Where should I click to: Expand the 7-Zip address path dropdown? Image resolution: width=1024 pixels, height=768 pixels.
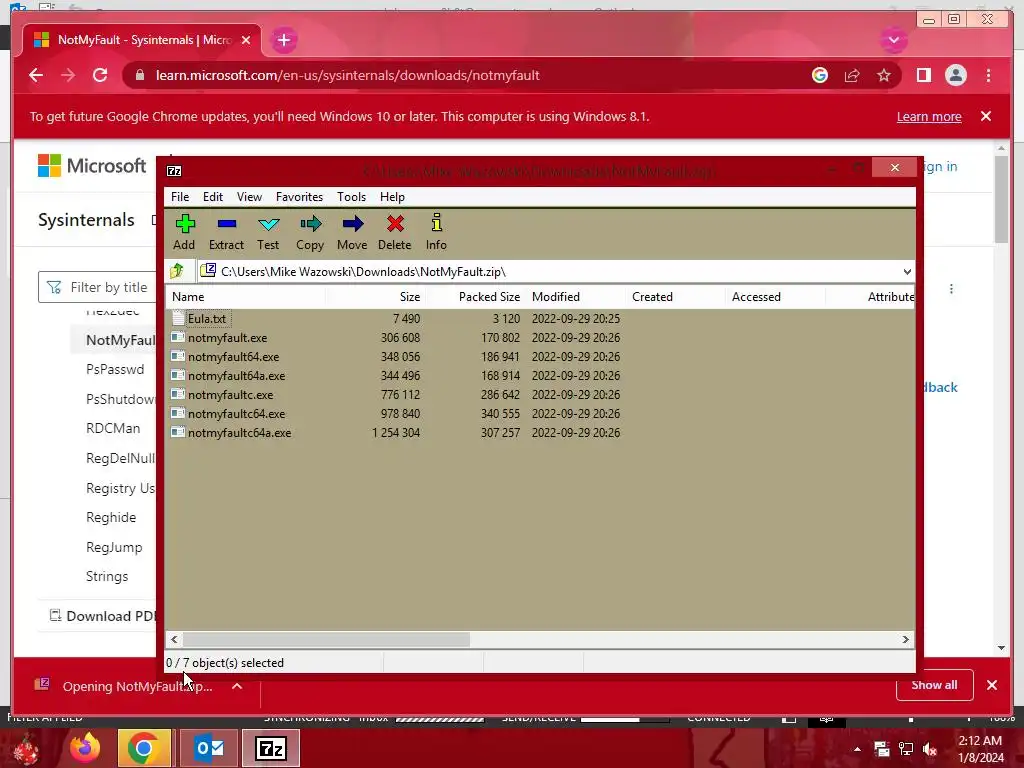point(907,272)
